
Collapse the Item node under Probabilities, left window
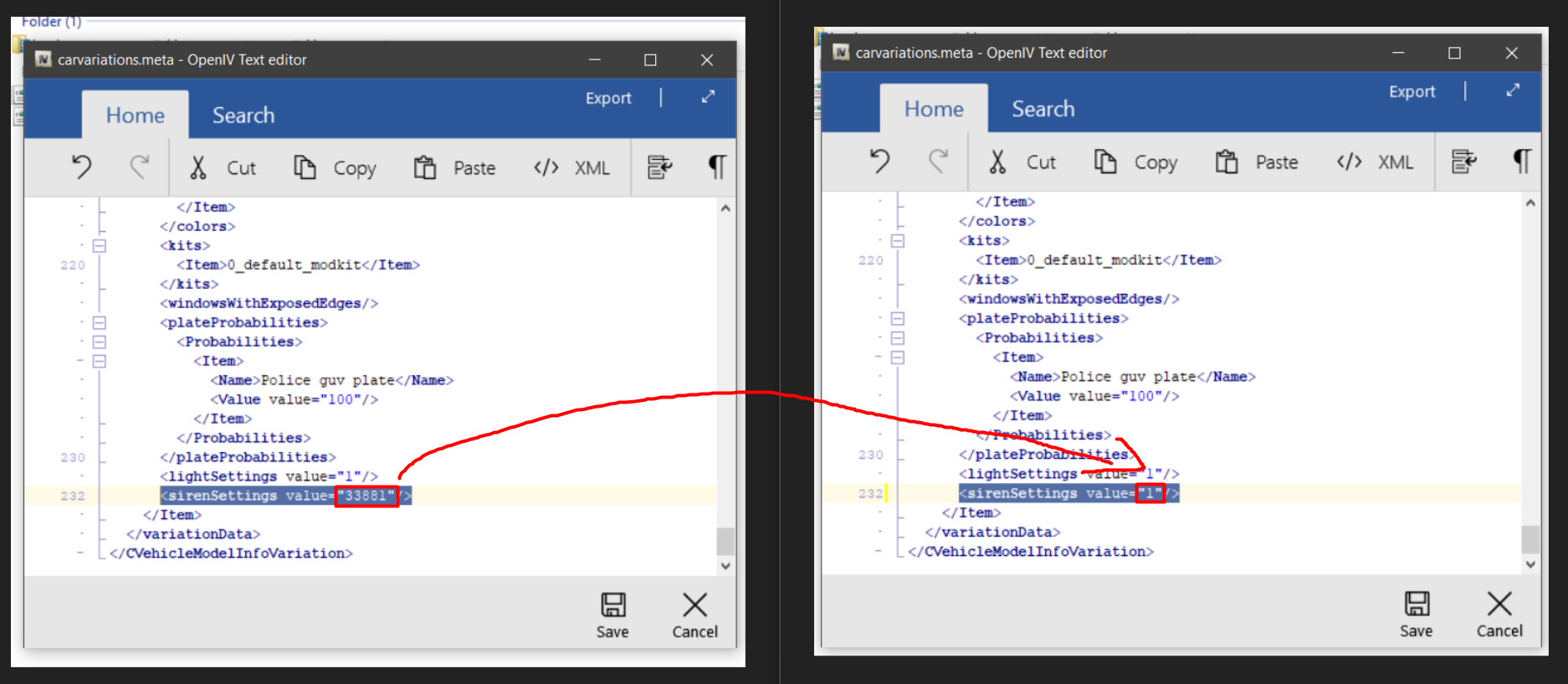100,361
